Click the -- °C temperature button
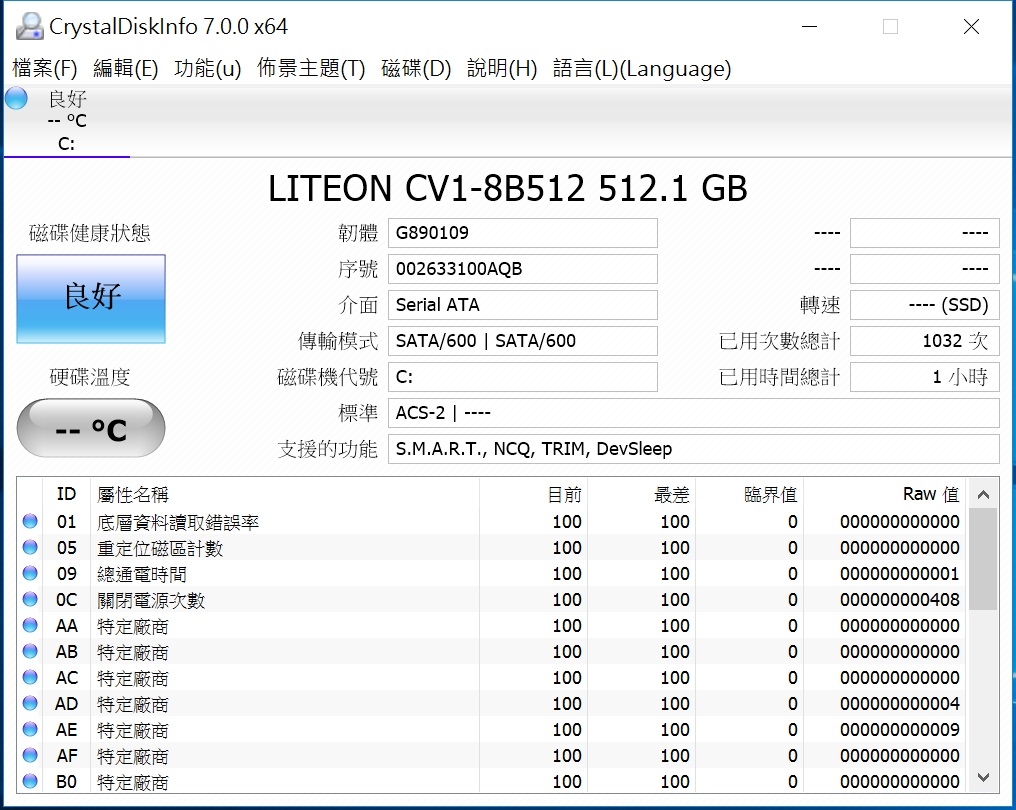This screenshot has width=1016, height=810. [91, 428]
